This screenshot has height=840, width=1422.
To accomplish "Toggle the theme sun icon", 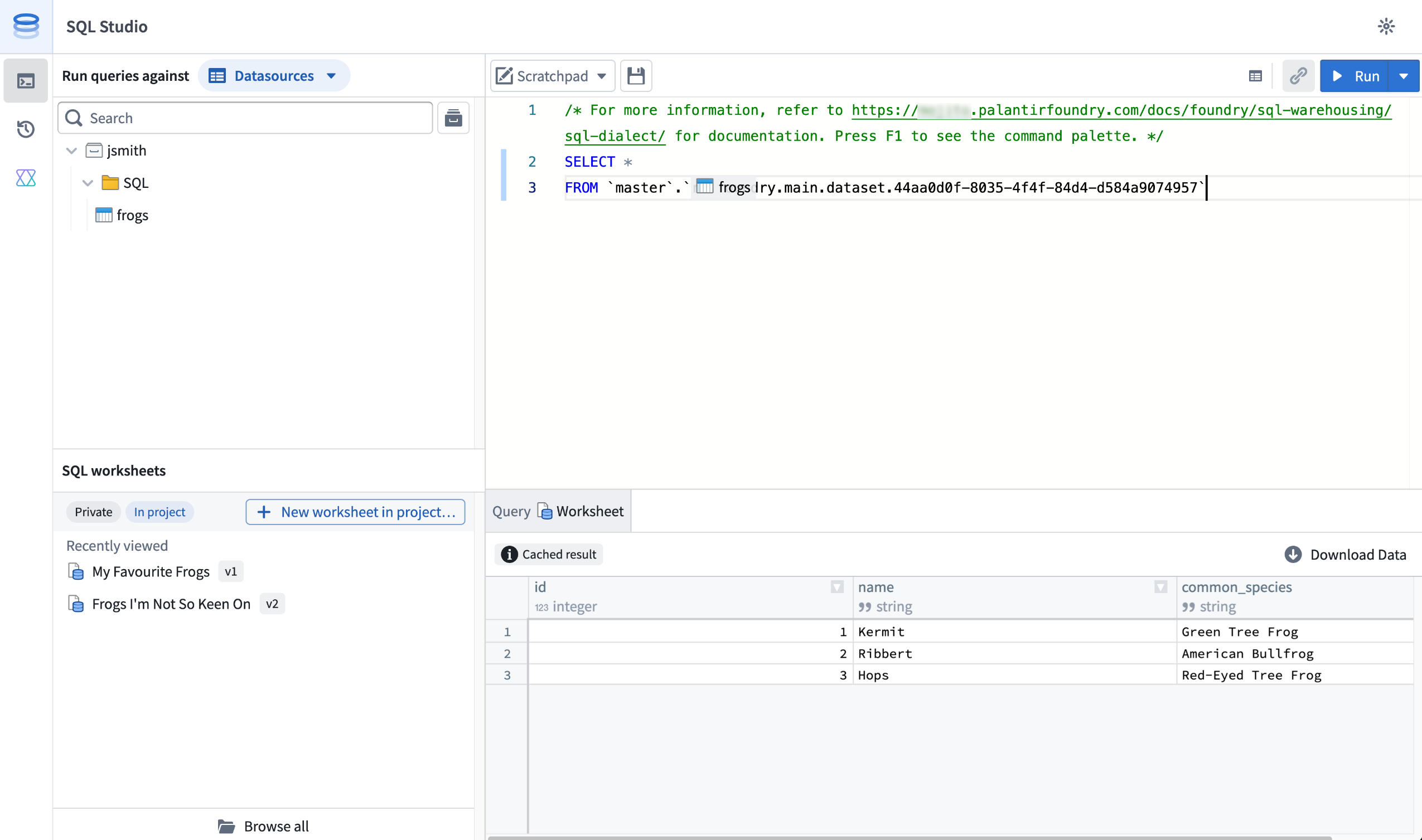I will click(1386, 26).
